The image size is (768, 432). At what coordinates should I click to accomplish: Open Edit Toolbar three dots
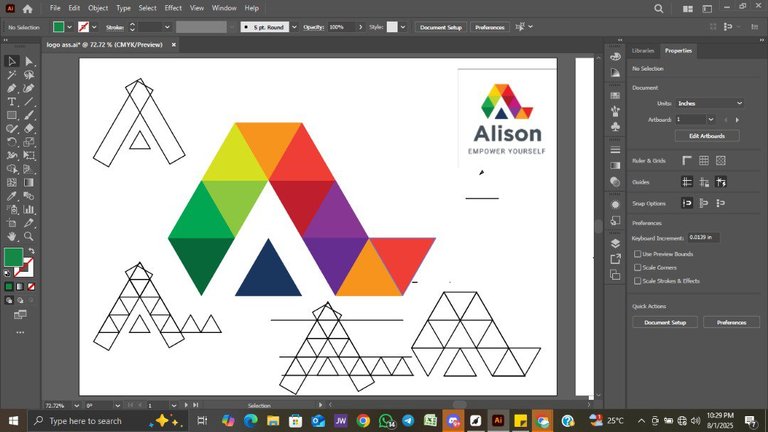point(20,333)
